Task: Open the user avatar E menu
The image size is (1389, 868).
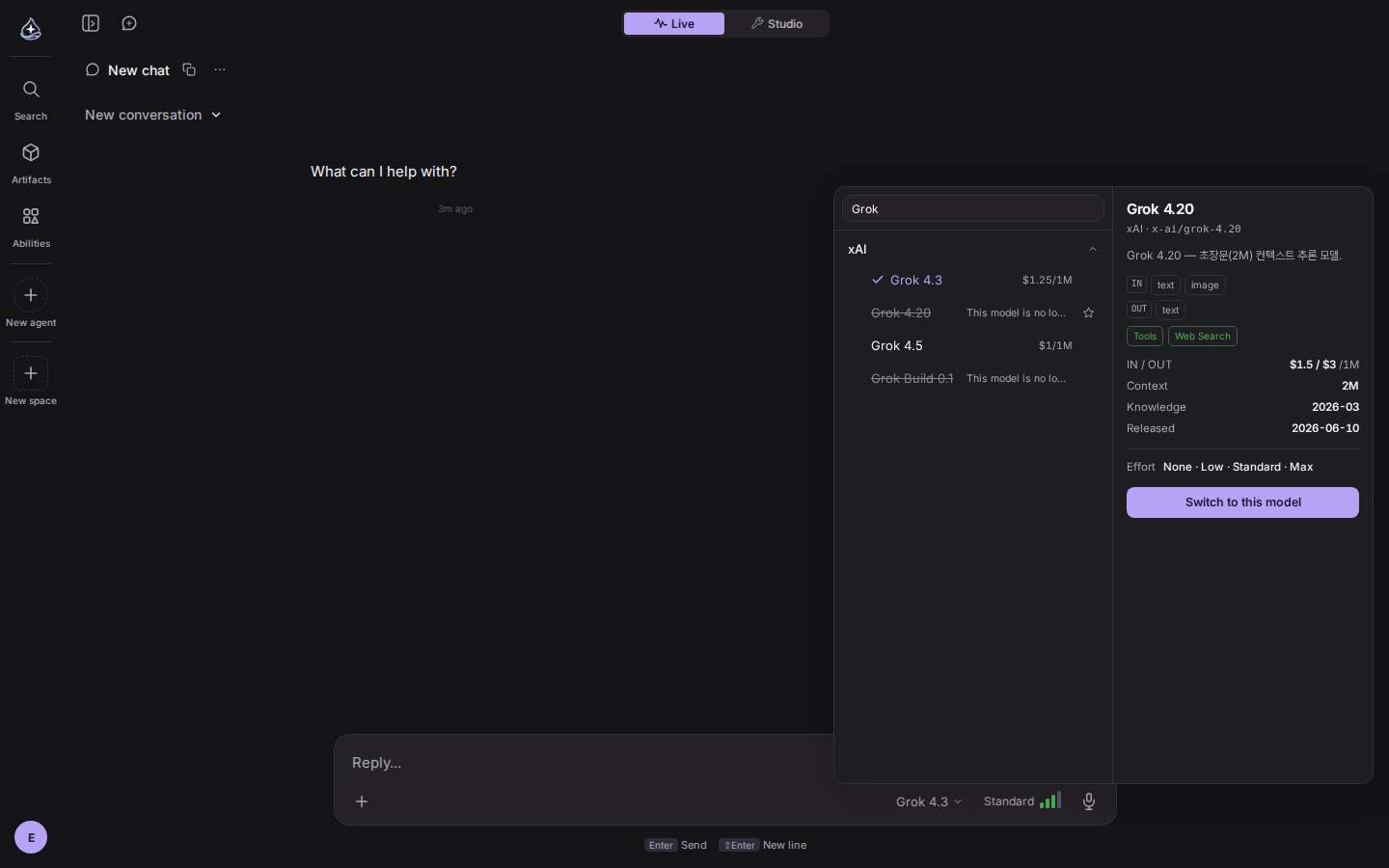Action: [x=31, y=837]
